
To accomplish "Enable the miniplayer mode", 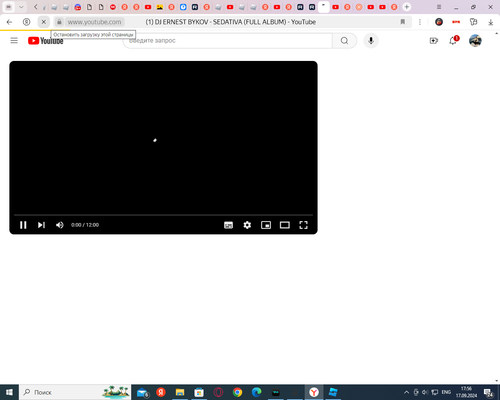I will click(266, 225).
